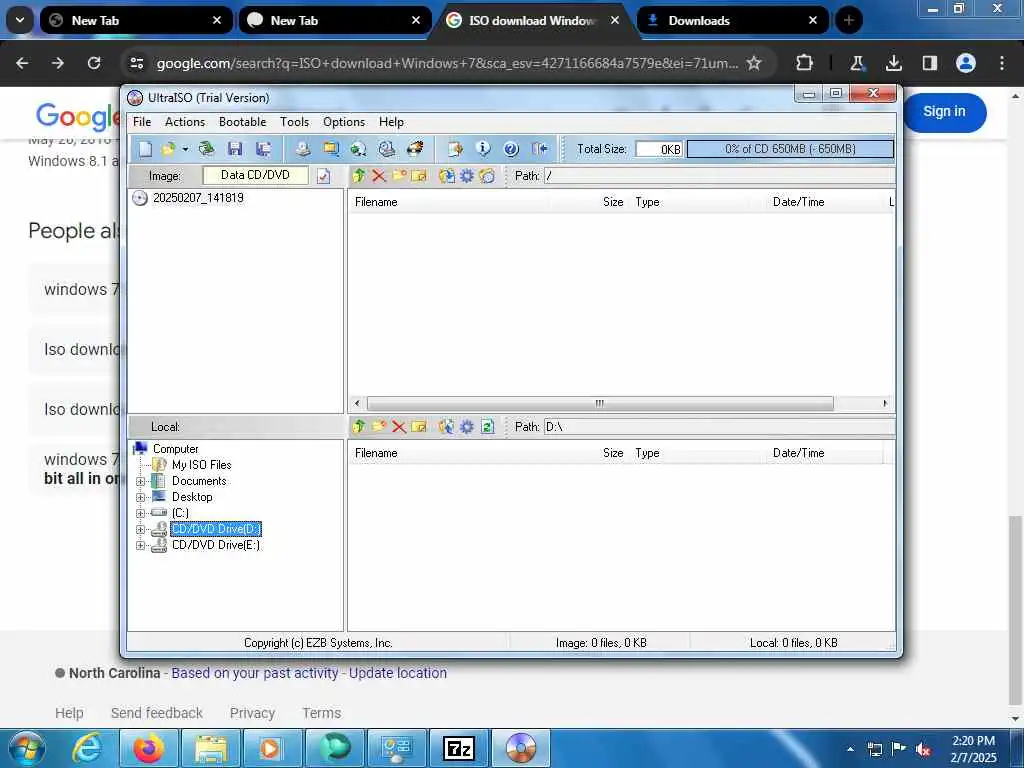This screenshot has width=1024, height=768.
Task: Expand the CD/DVD Drive(E:) tree node
Action: pos(140,545)
